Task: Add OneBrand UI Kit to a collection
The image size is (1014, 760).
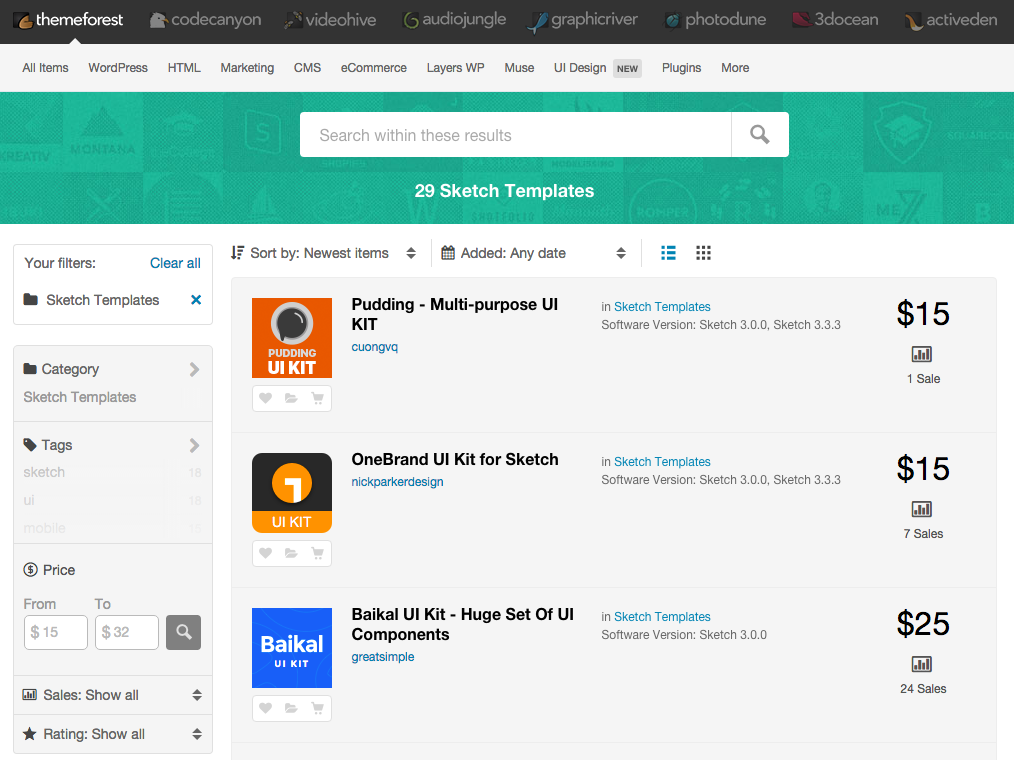Action: click(291, 554)
